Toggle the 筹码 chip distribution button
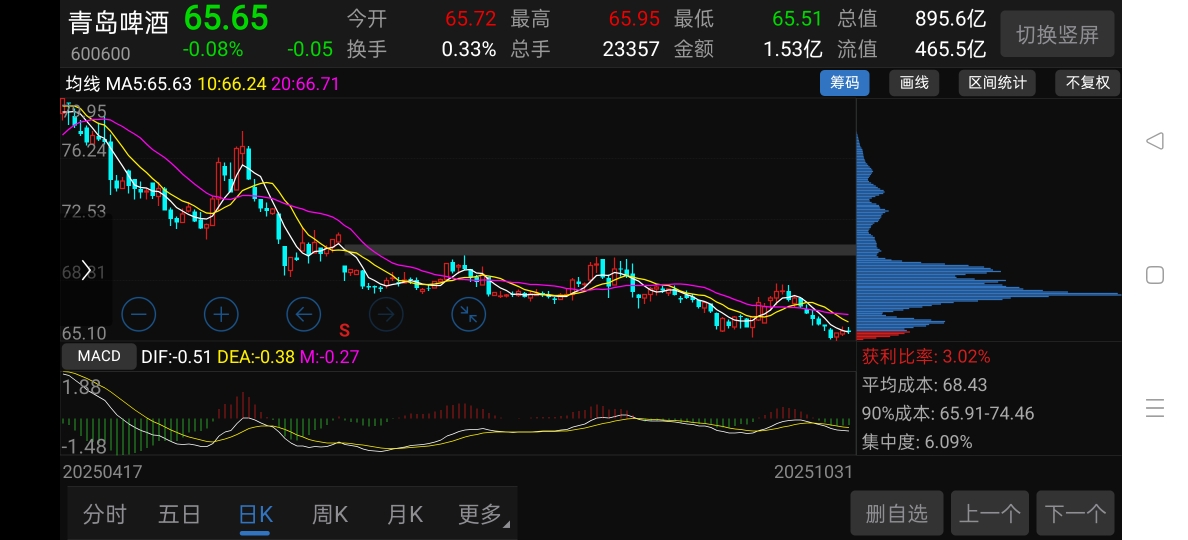The height and width of the screenshot is (540, 1188). (x=845, y=83)
